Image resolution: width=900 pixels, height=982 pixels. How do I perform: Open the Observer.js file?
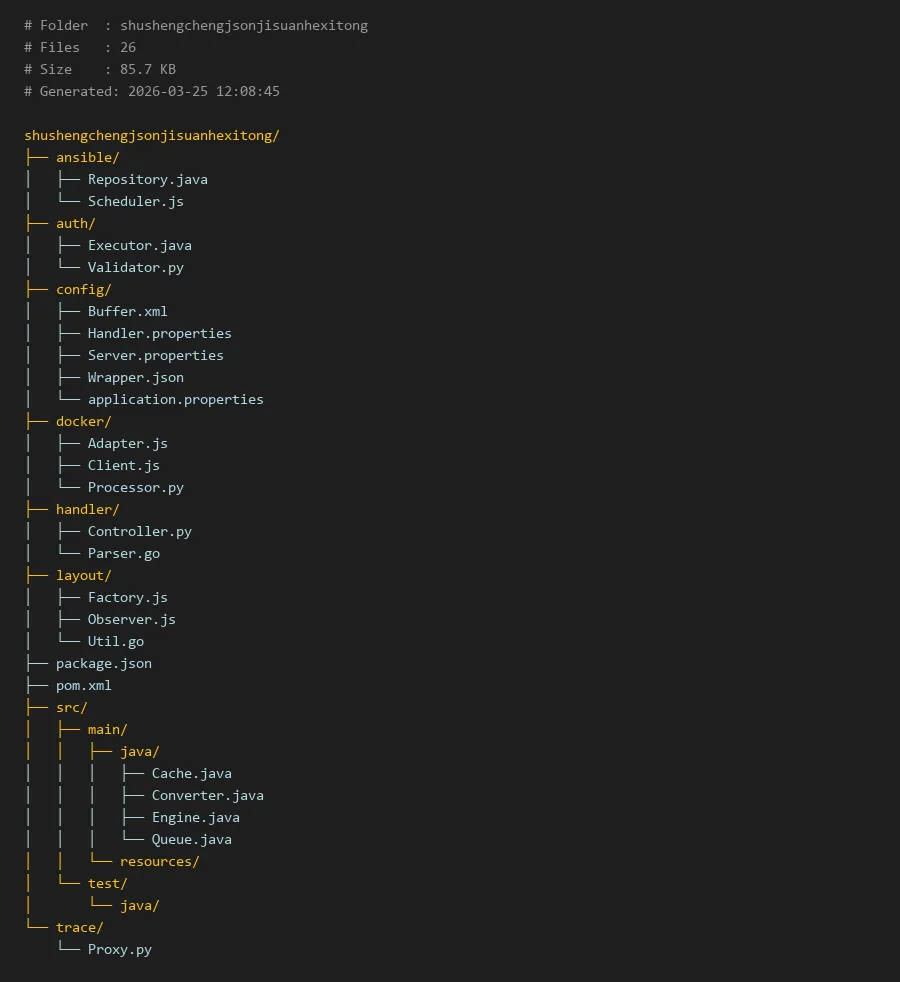(x=131, y=619)
